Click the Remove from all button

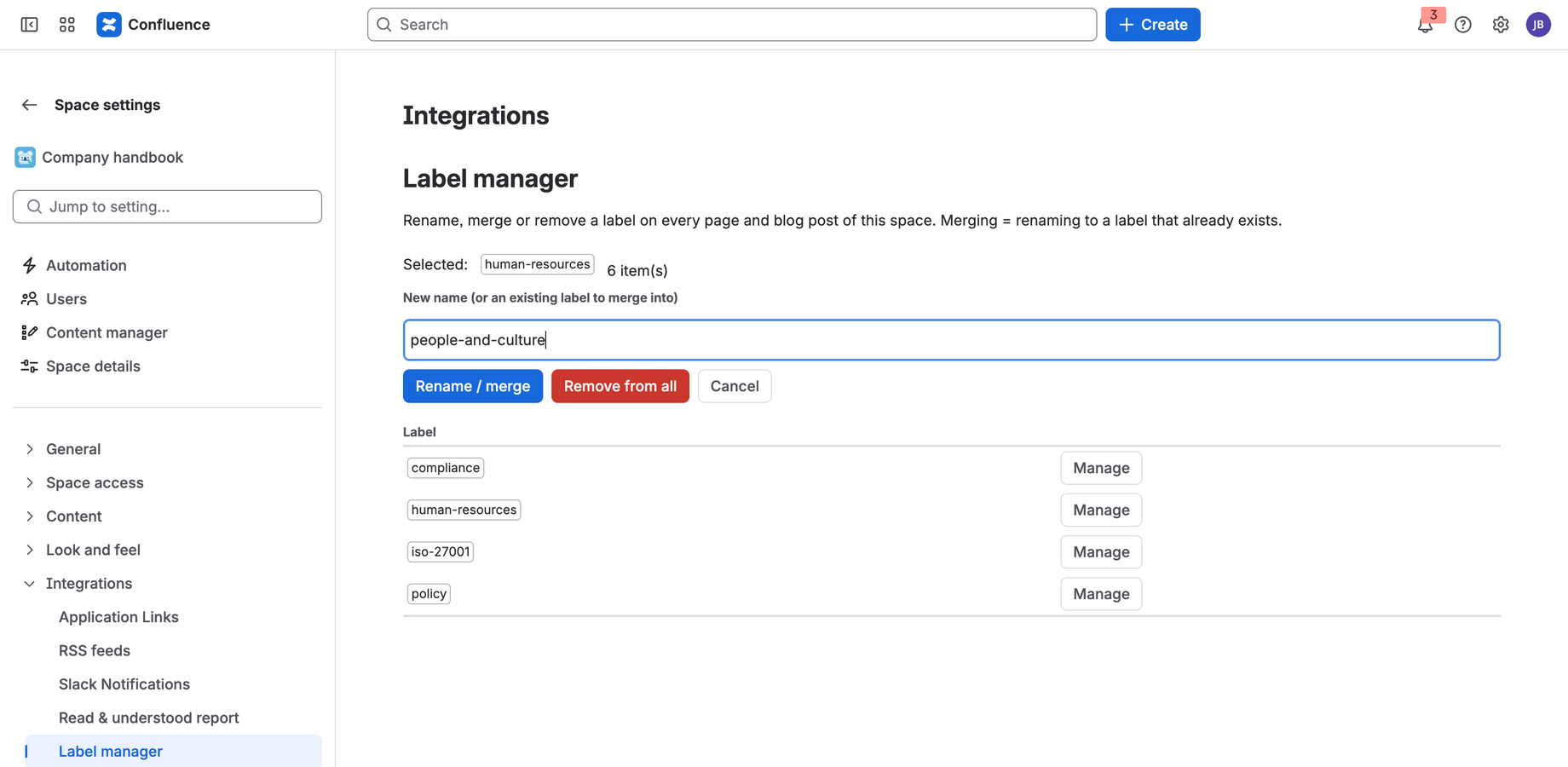coord(620,386)
